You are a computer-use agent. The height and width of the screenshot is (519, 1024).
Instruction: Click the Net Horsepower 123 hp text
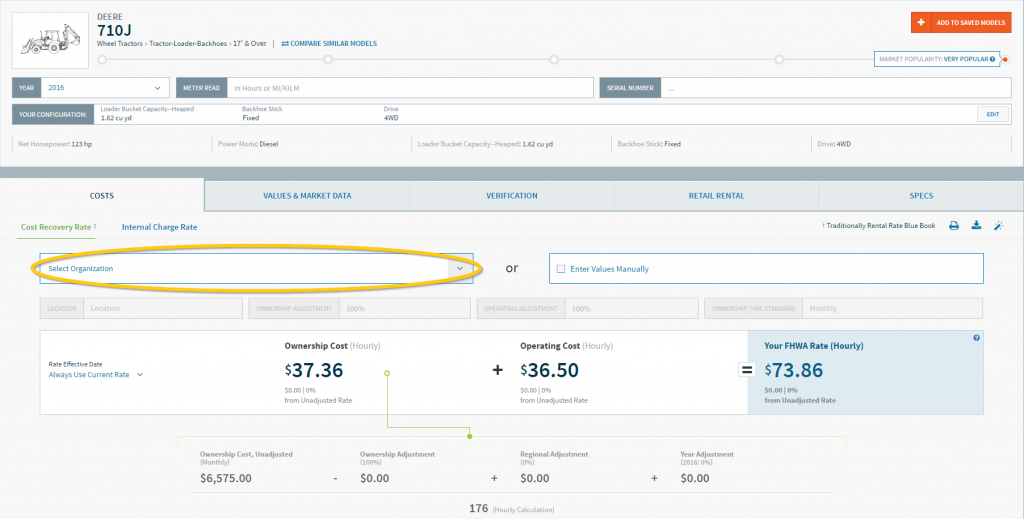point(55,144)
